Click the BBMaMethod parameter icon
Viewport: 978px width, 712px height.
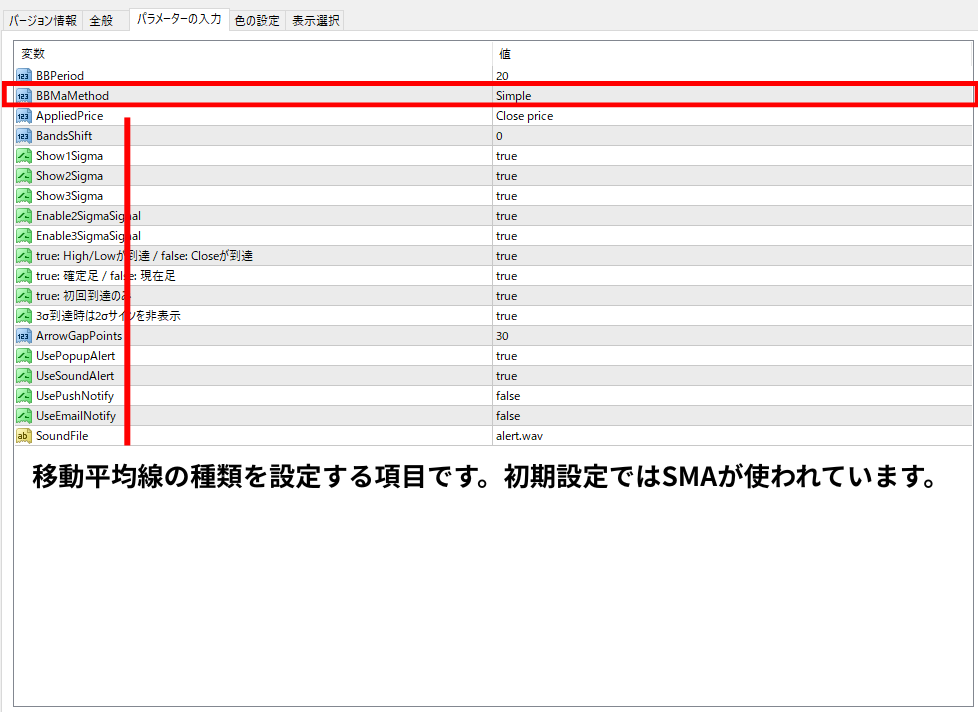24,96
